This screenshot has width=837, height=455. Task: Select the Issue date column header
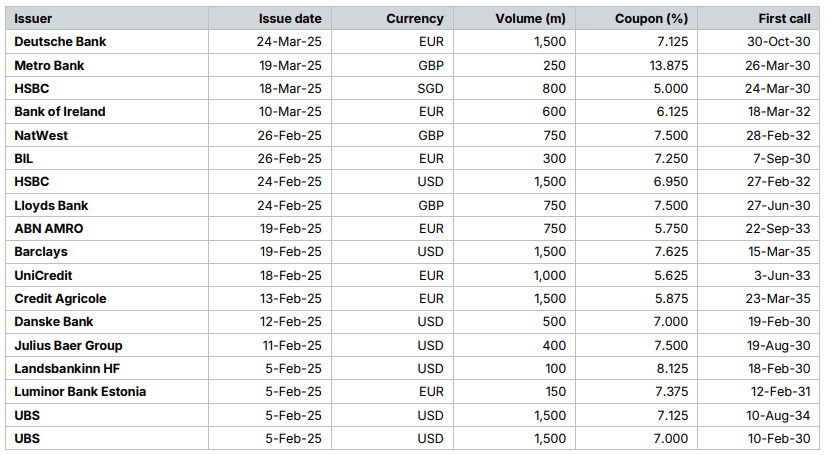pos(290,19)
